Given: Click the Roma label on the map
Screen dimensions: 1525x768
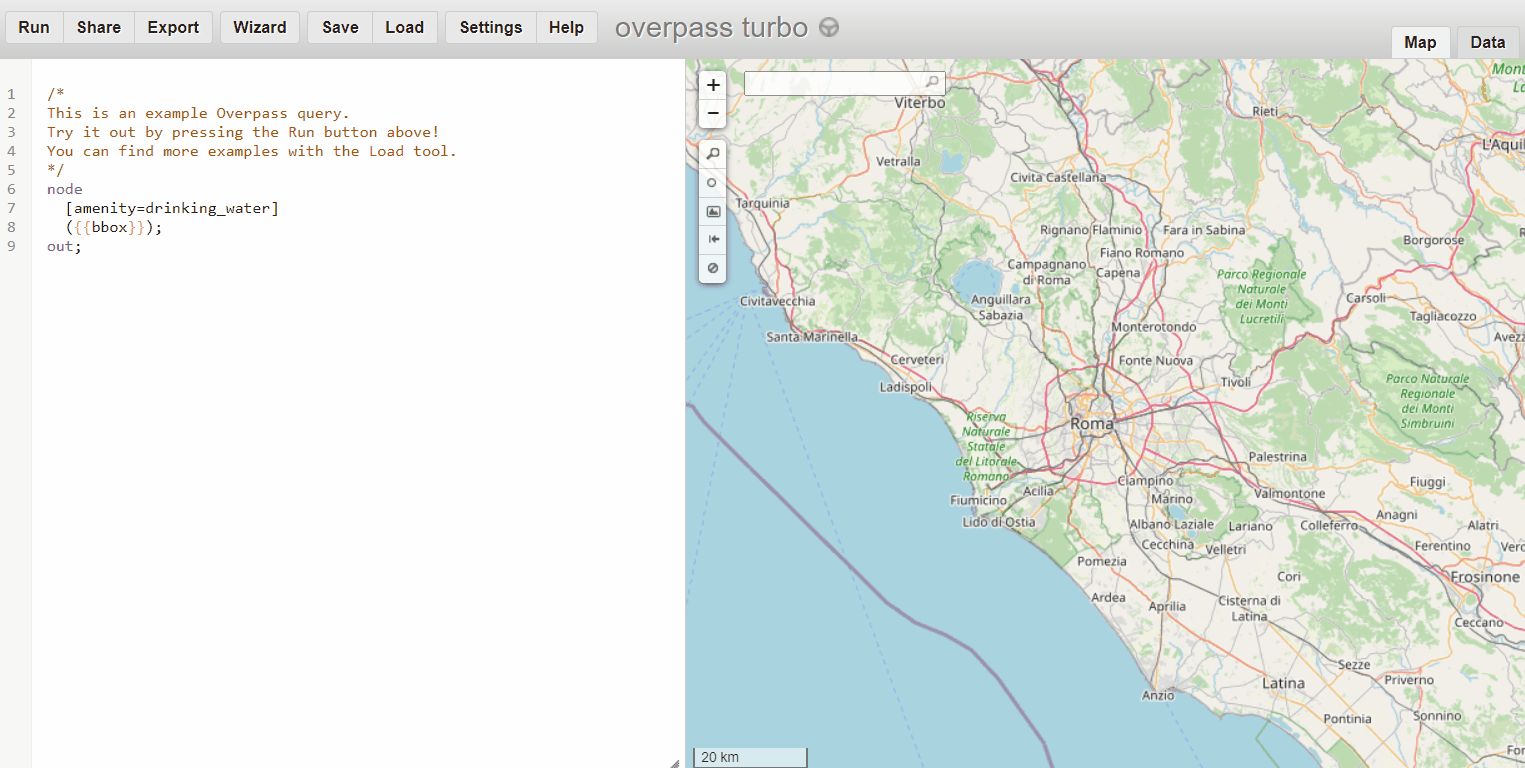Looking at the screenshot, I should coord(1091,424).
